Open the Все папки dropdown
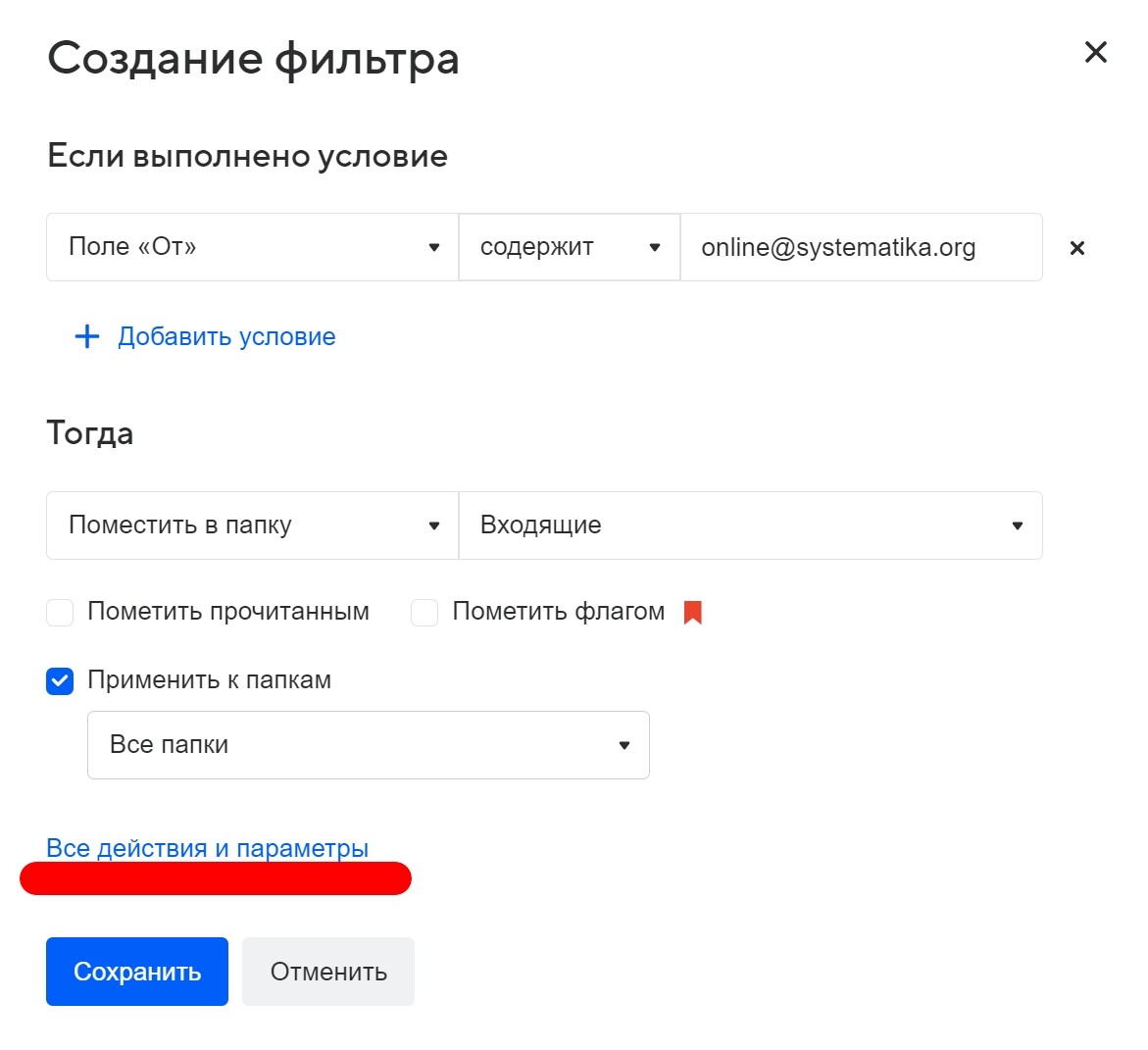The width and height of the screenshot is (1148, 1050). point(368,745)
